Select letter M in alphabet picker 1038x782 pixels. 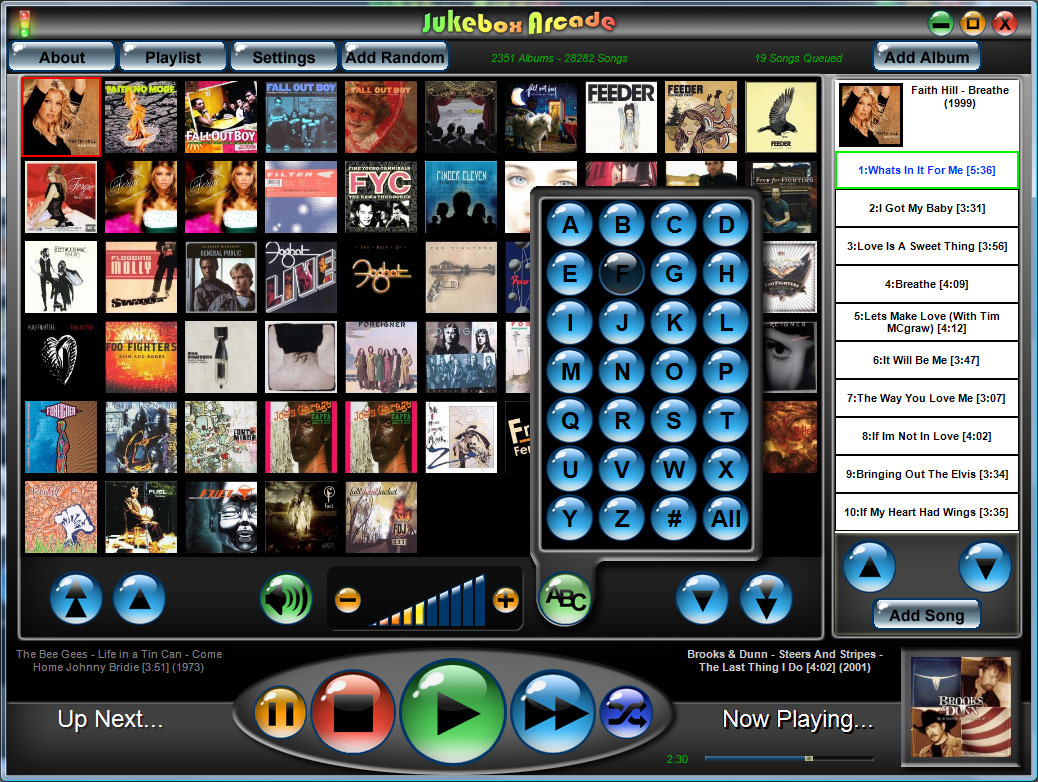[569, 371]
